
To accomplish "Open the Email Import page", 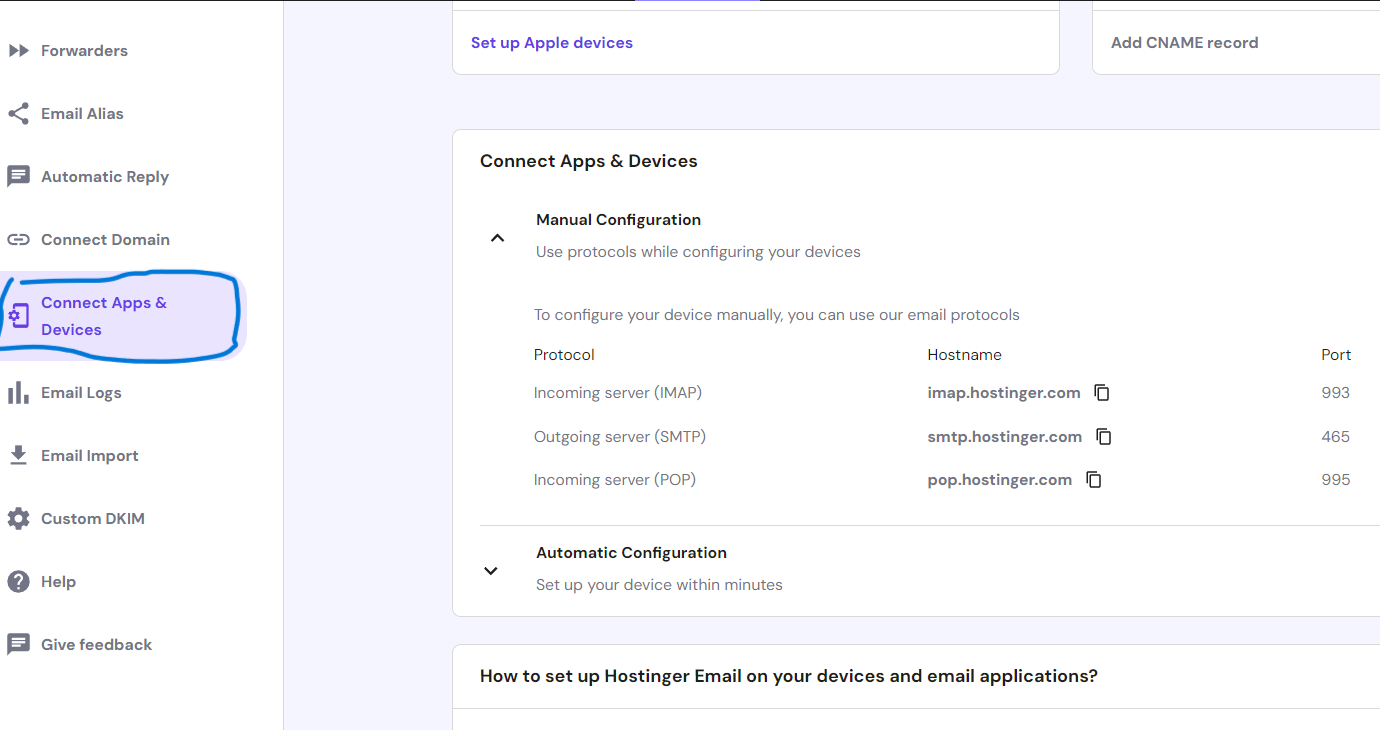I will [89, 456].
